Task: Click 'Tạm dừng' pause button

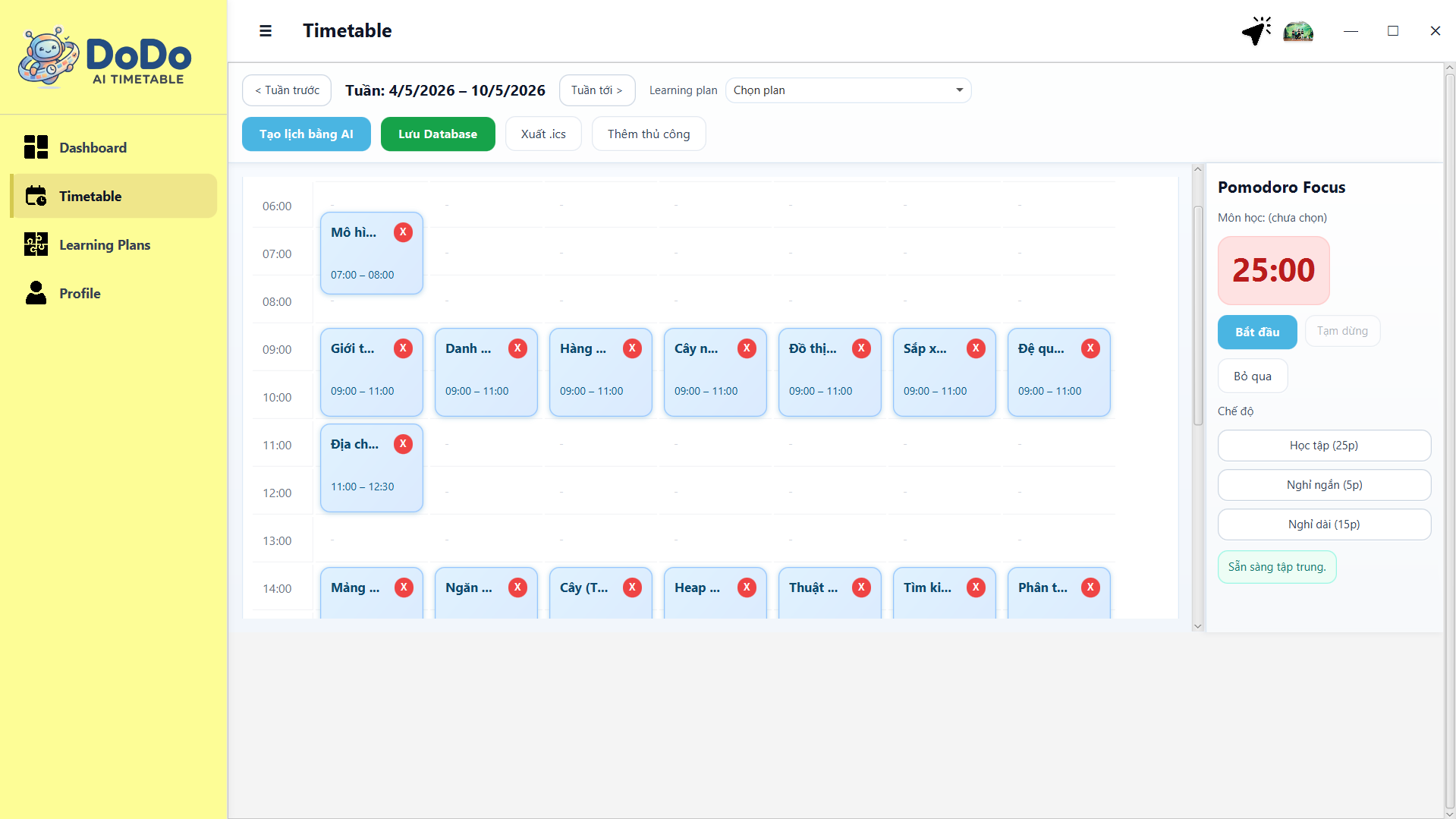Action: pos(1342,331)
